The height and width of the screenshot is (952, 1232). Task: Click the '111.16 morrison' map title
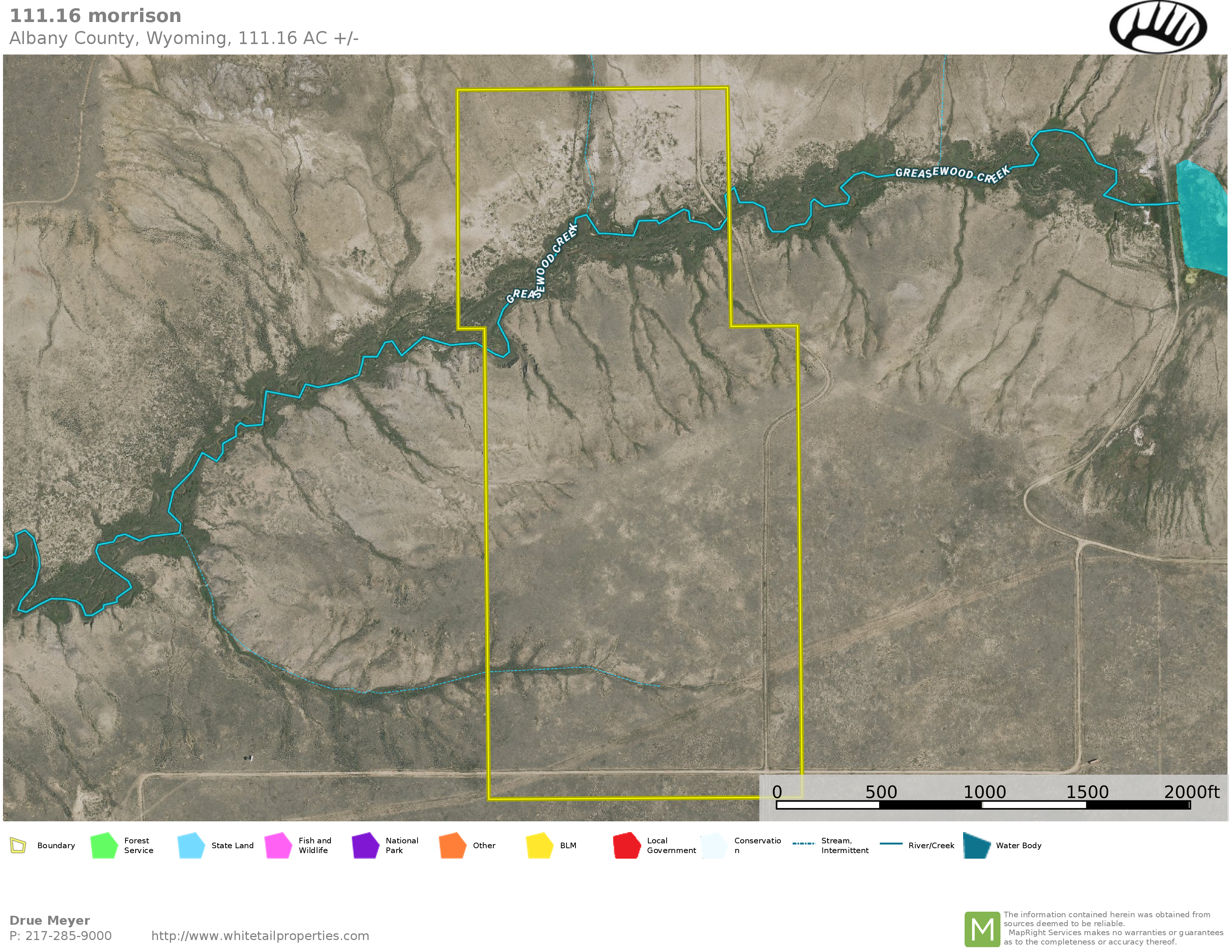[x=95, y=16]
